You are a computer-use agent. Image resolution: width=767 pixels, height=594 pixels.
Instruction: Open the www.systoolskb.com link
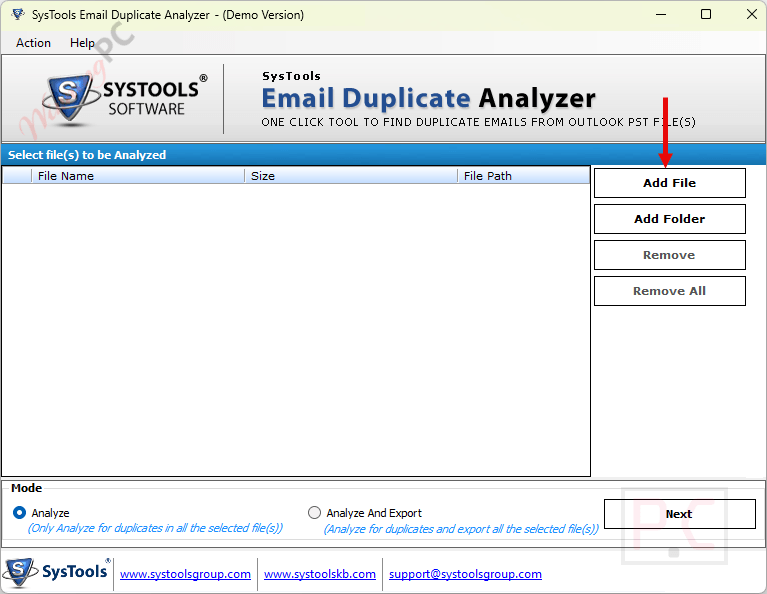coord(320,574)
